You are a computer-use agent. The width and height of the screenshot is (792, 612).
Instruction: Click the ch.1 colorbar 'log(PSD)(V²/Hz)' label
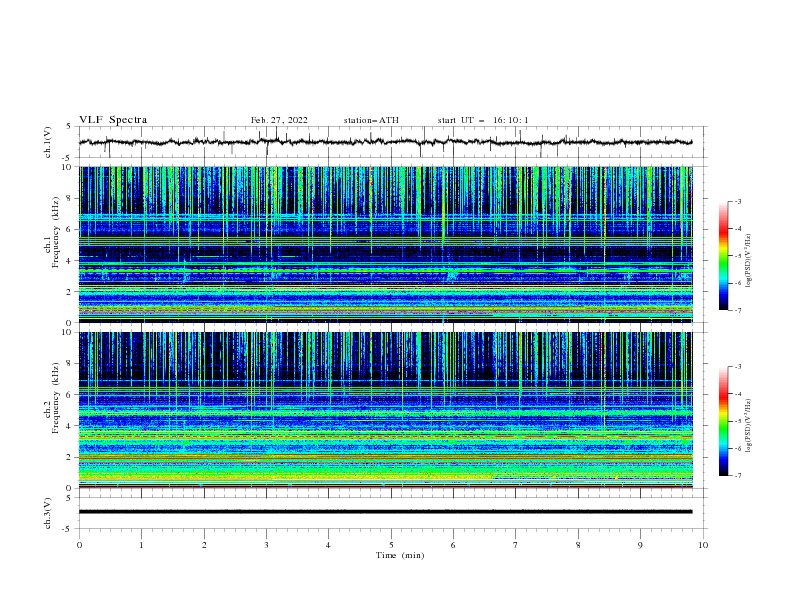coord(749,261)
